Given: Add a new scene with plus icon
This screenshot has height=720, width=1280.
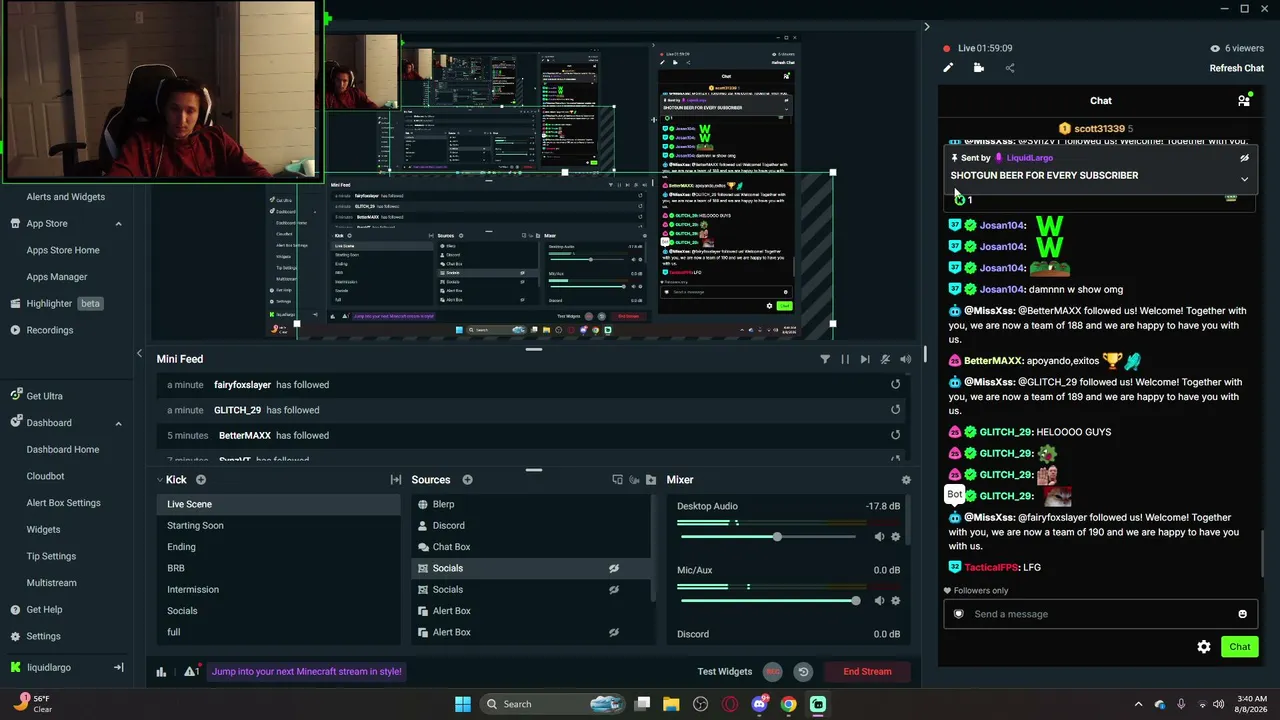Looking at the screenshot, I should point(201,480).
